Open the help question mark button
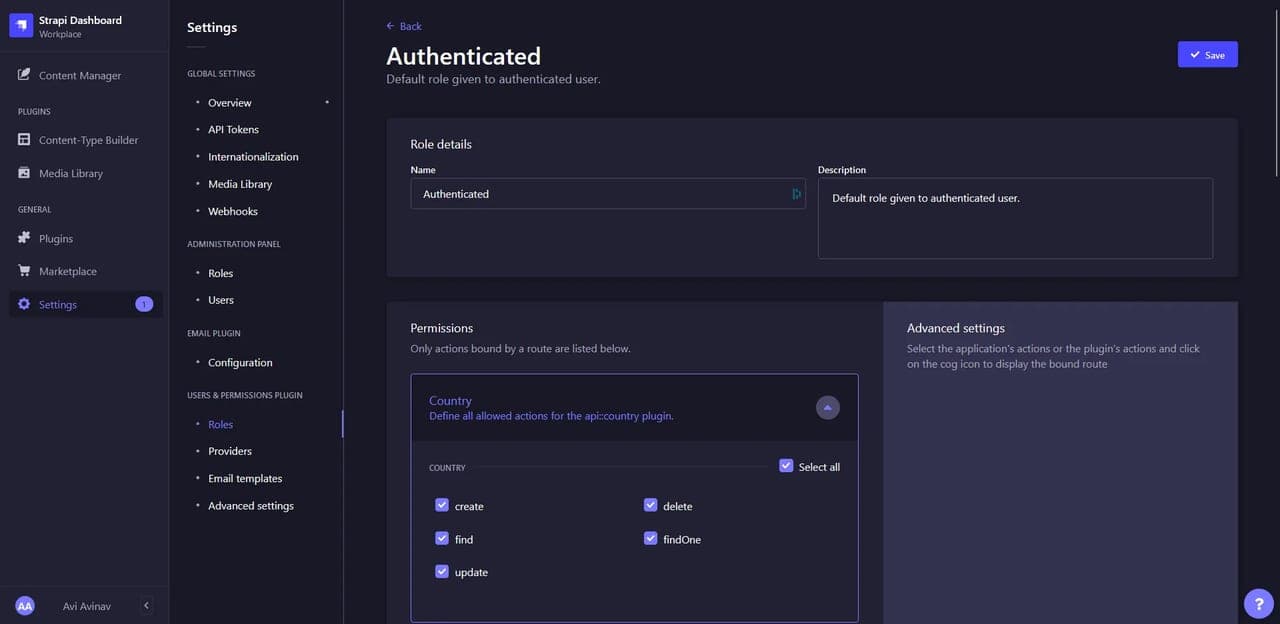1280x624 pixels. click(1258, 603)
